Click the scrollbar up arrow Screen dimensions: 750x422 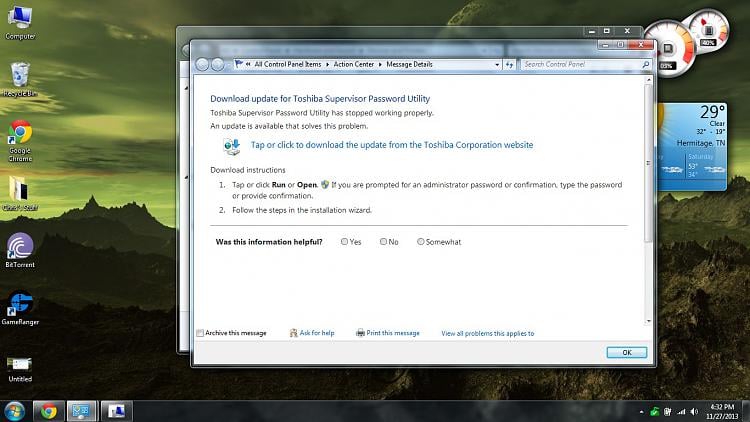tap(649, 80)
